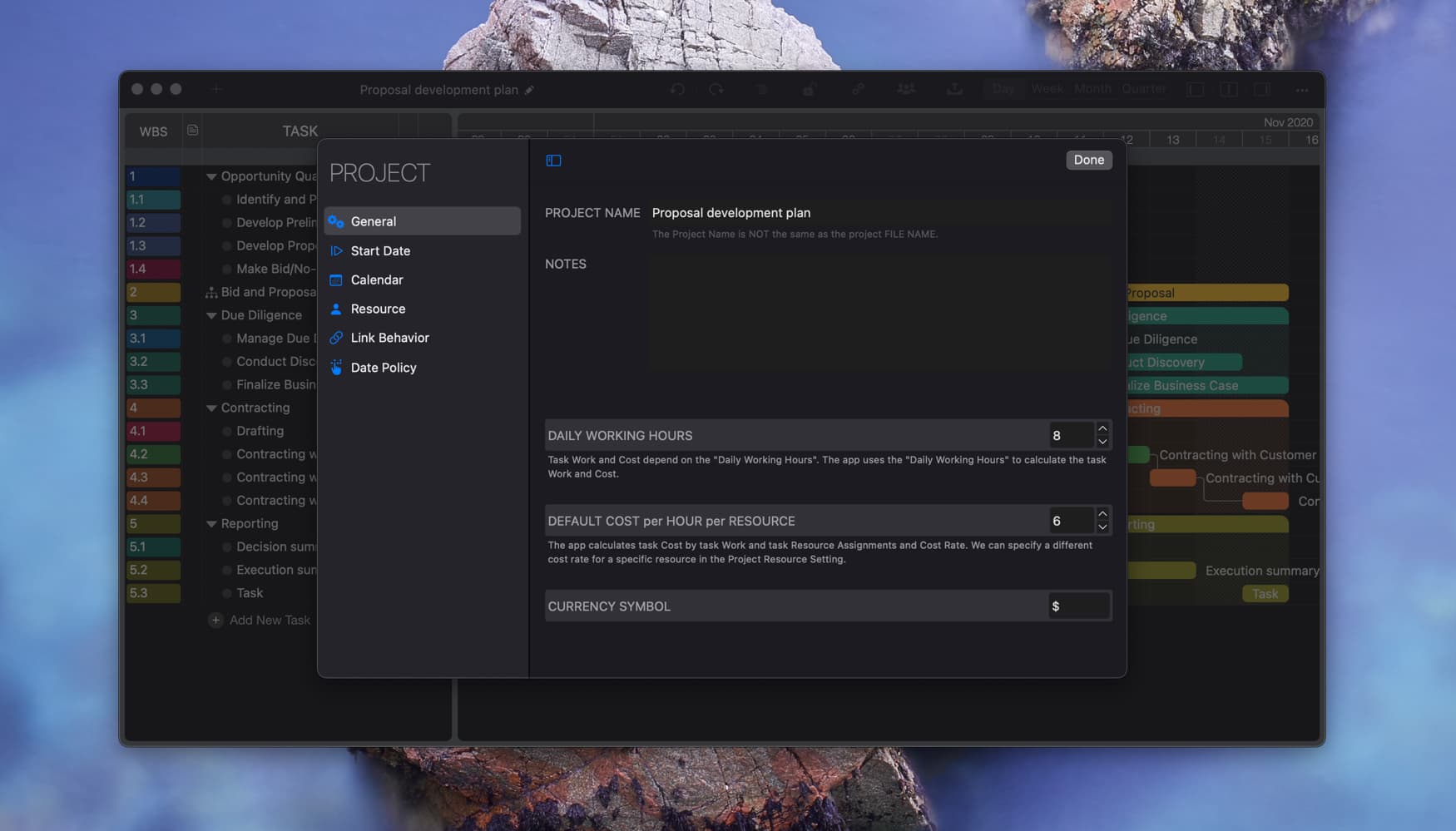This screenshot has height=831, width=1456.
Task: Click the undo arrow in toolbar
Action: pyautogui.click(x=677, y=89)
